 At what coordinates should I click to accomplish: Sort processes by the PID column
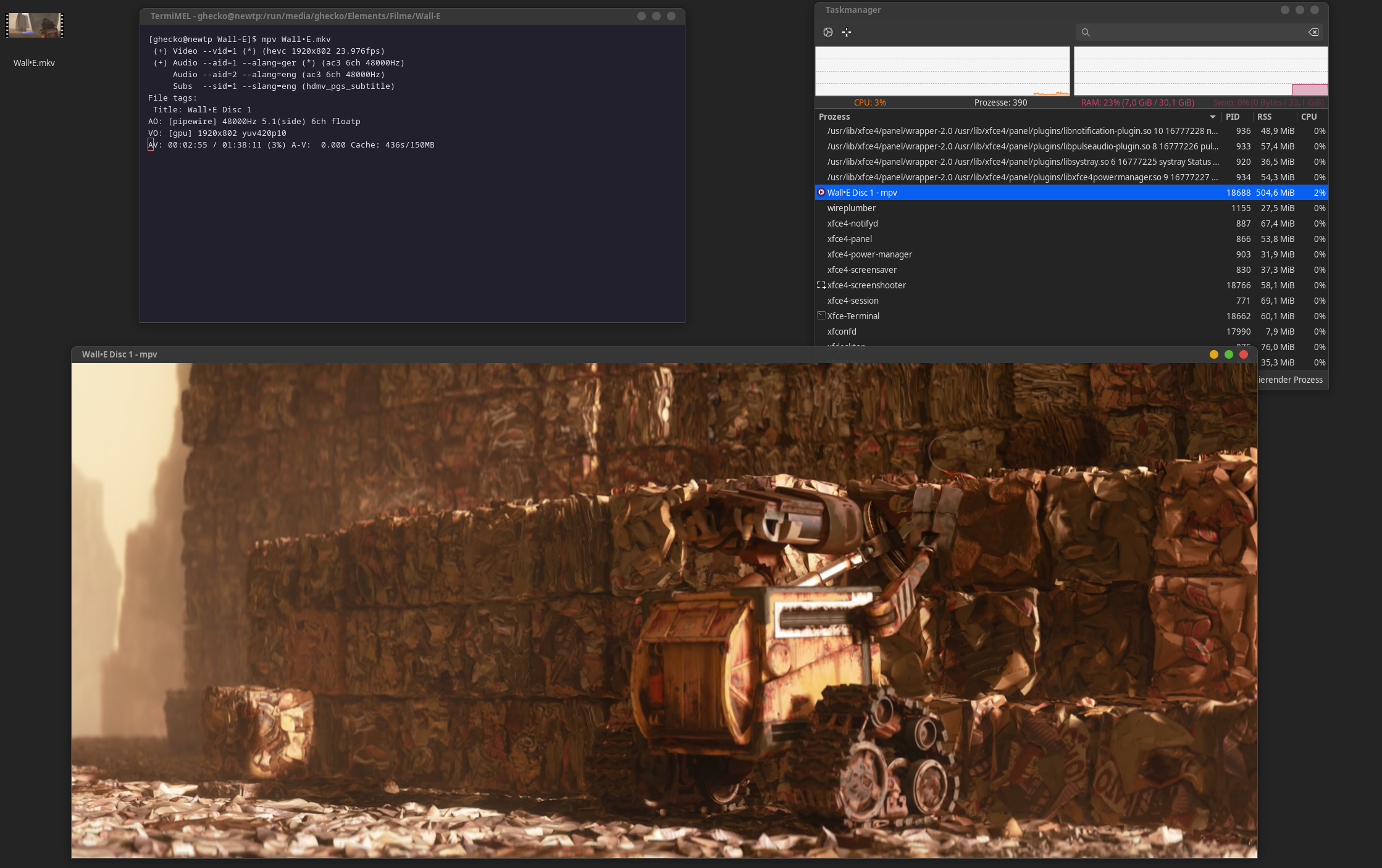click(1237, 117)
